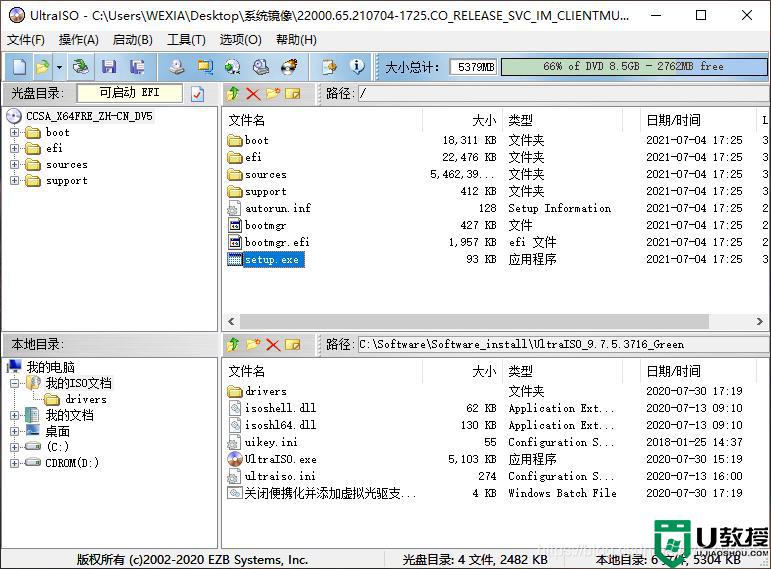Select autorun.inf in disc file list

click(278, 209)
